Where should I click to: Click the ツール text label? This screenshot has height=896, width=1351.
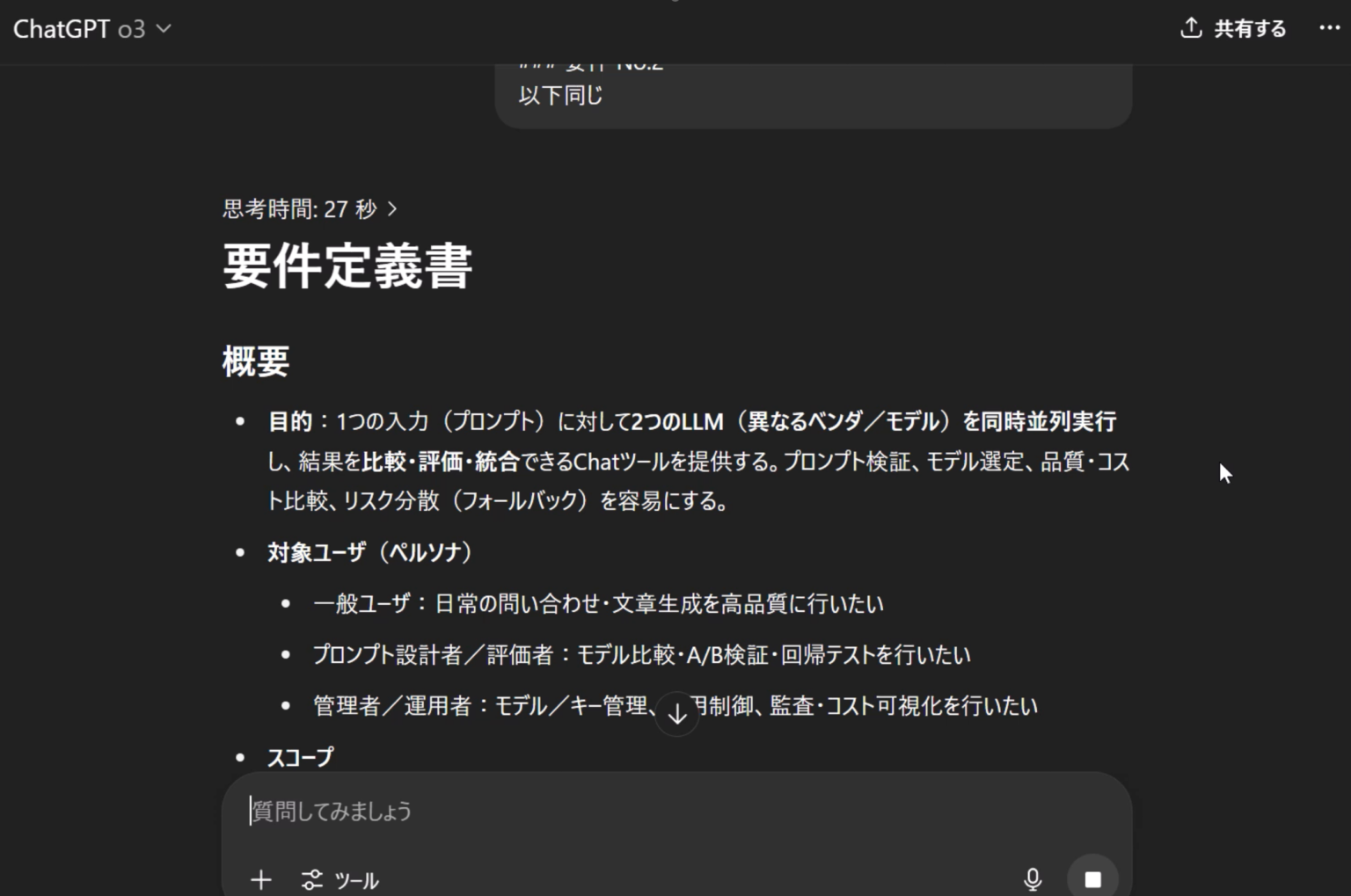click(355, 880)
